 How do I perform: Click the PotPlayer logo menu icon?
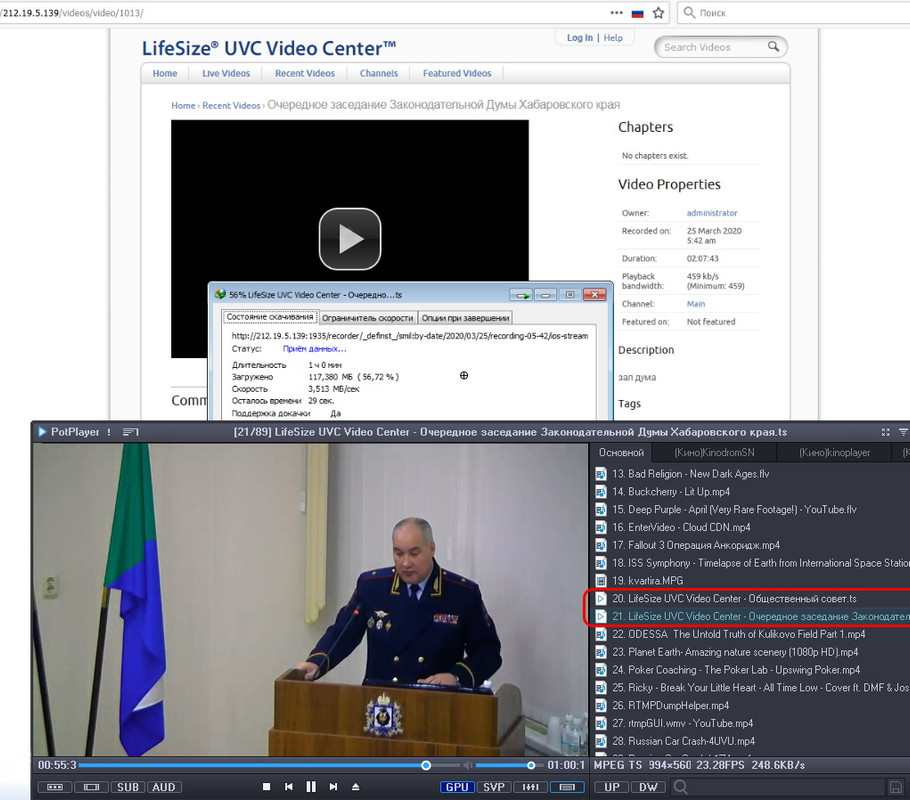[x=42, y=432]
